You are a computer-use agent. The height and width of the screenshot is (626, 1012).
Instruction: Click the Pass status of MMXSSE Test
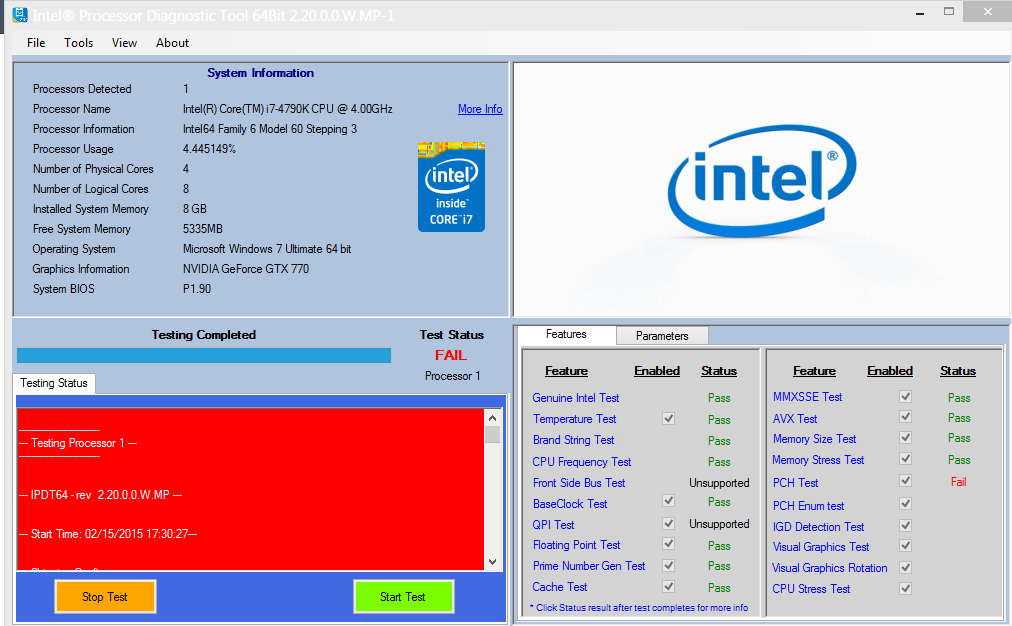pos(959,398)
